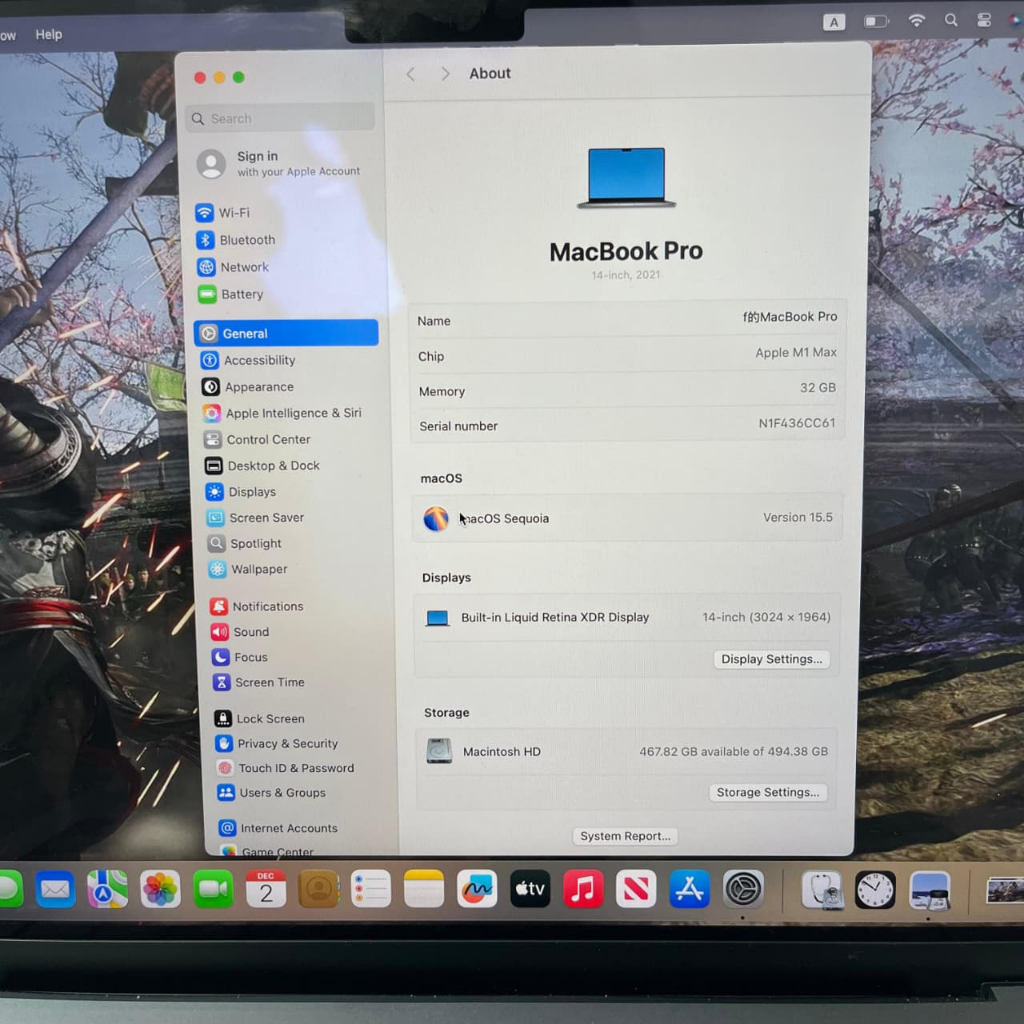The height and width of the screenshot is (1024, 1024).
Task: Select Control Center in sidebar
Action: pos(267,439)
